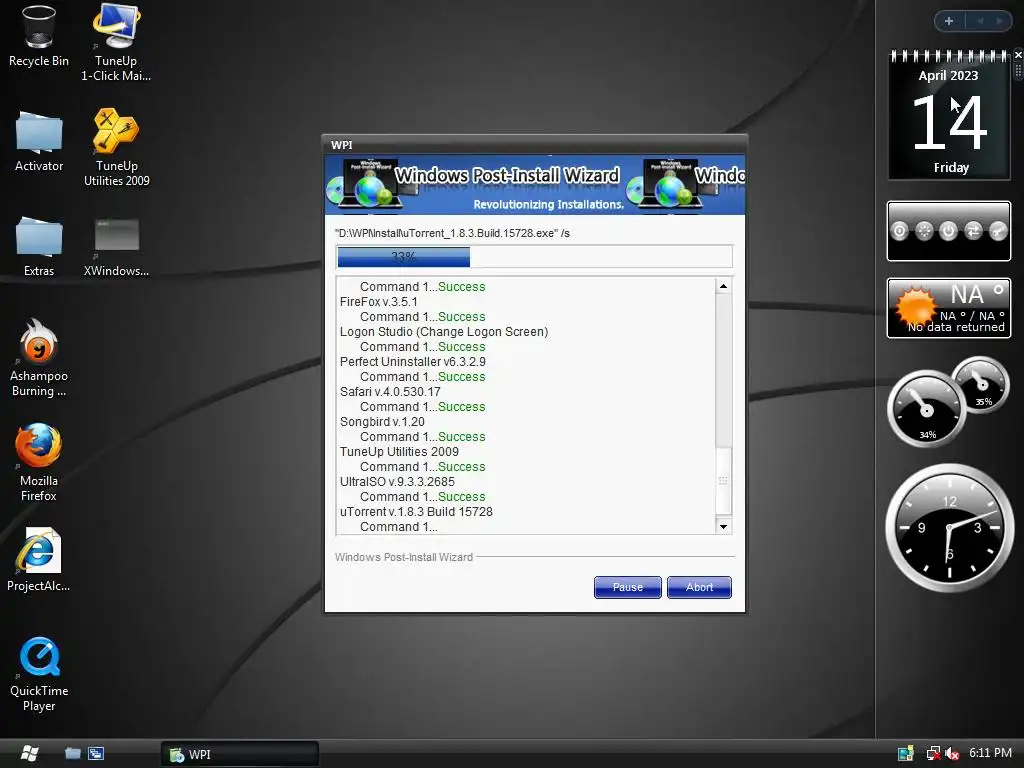Viewport: 1024px width, 768px height.
Task: Select the 'TuneUp Utilities 2009' log line
Action: (x=399, y=452)
